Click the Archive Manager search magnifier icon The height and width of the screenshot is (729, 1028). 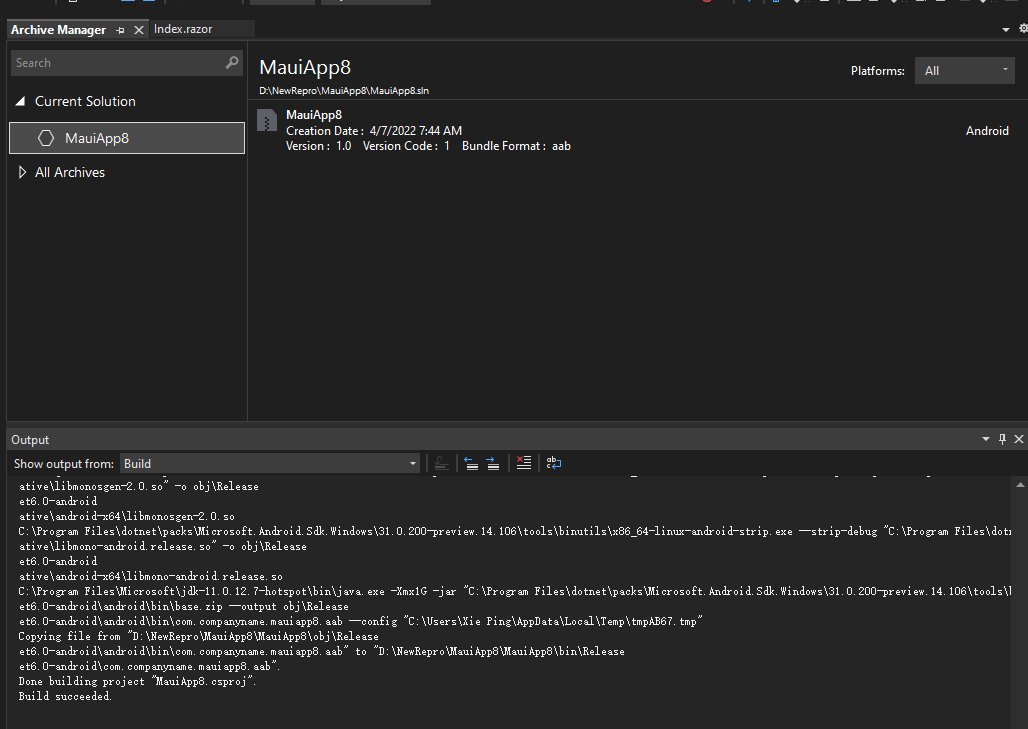tap(231, 62)
